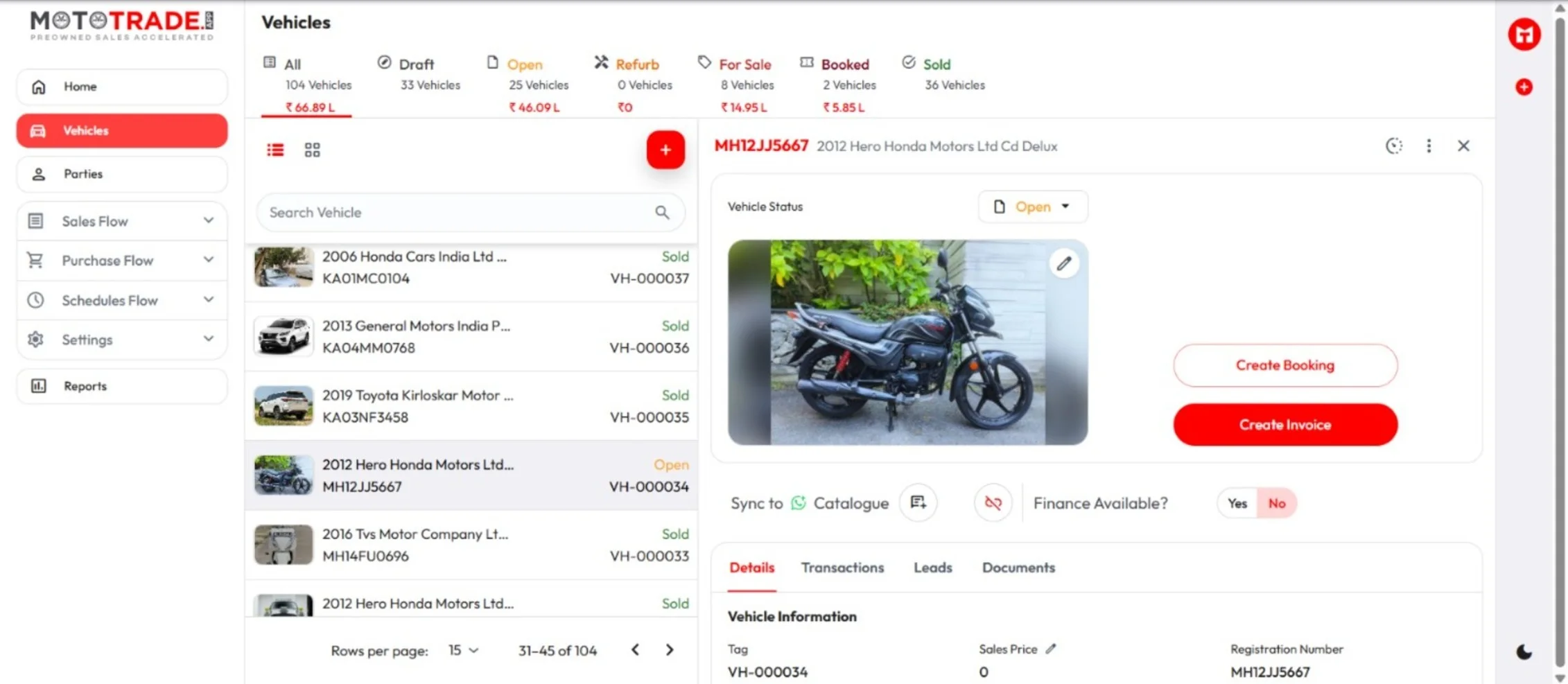Switch to the Transactions tab
Viewport: 1568px width, 684px height.
pos(842,568)
